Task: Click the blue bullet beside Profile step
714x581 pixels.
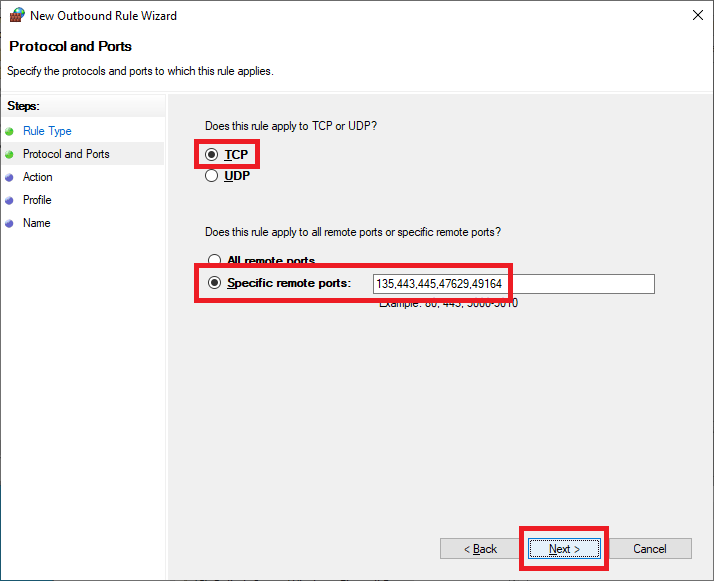Action: point(10,200)
